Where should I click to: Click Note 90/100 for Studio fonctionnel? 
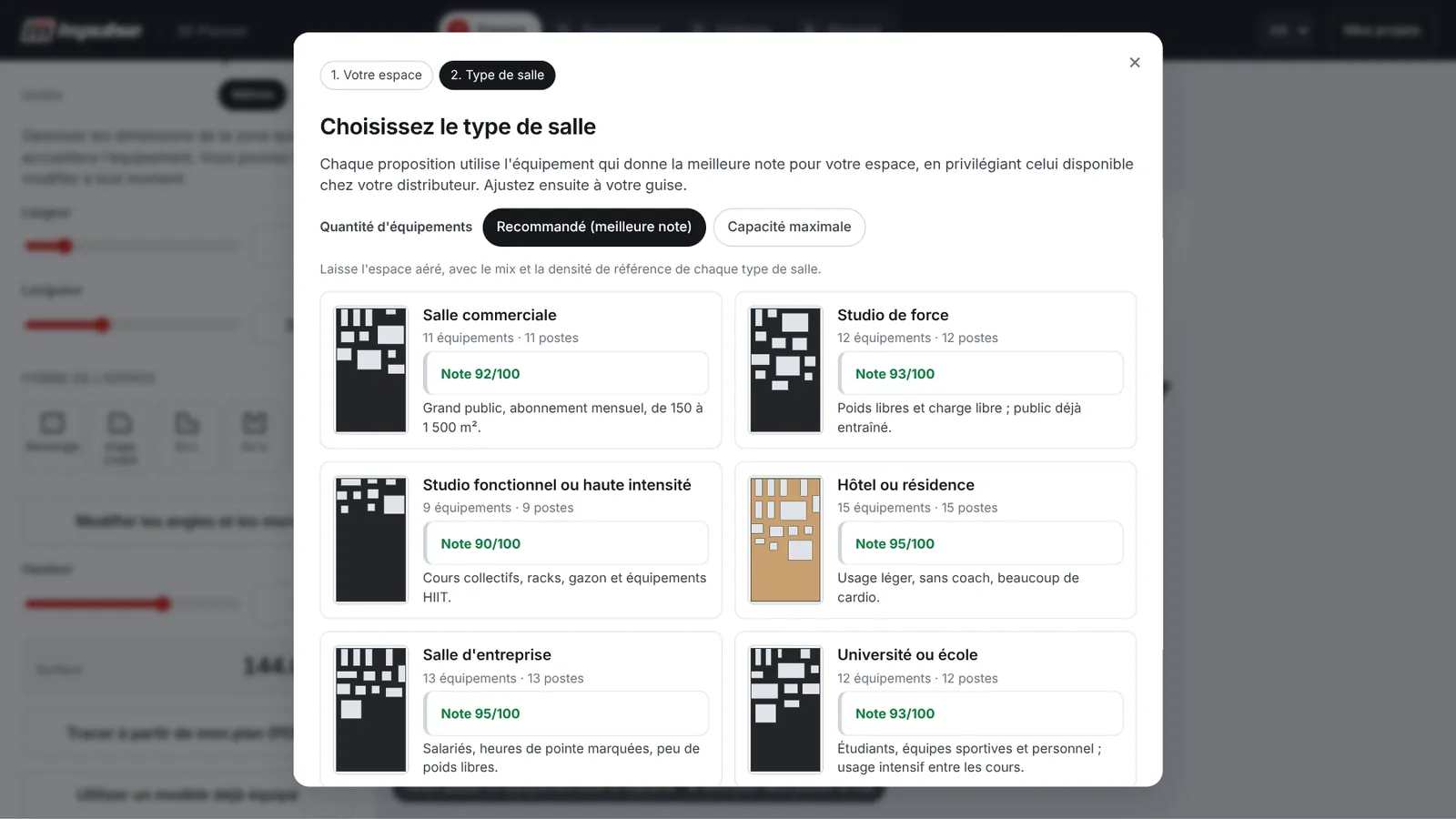point(566,544)
